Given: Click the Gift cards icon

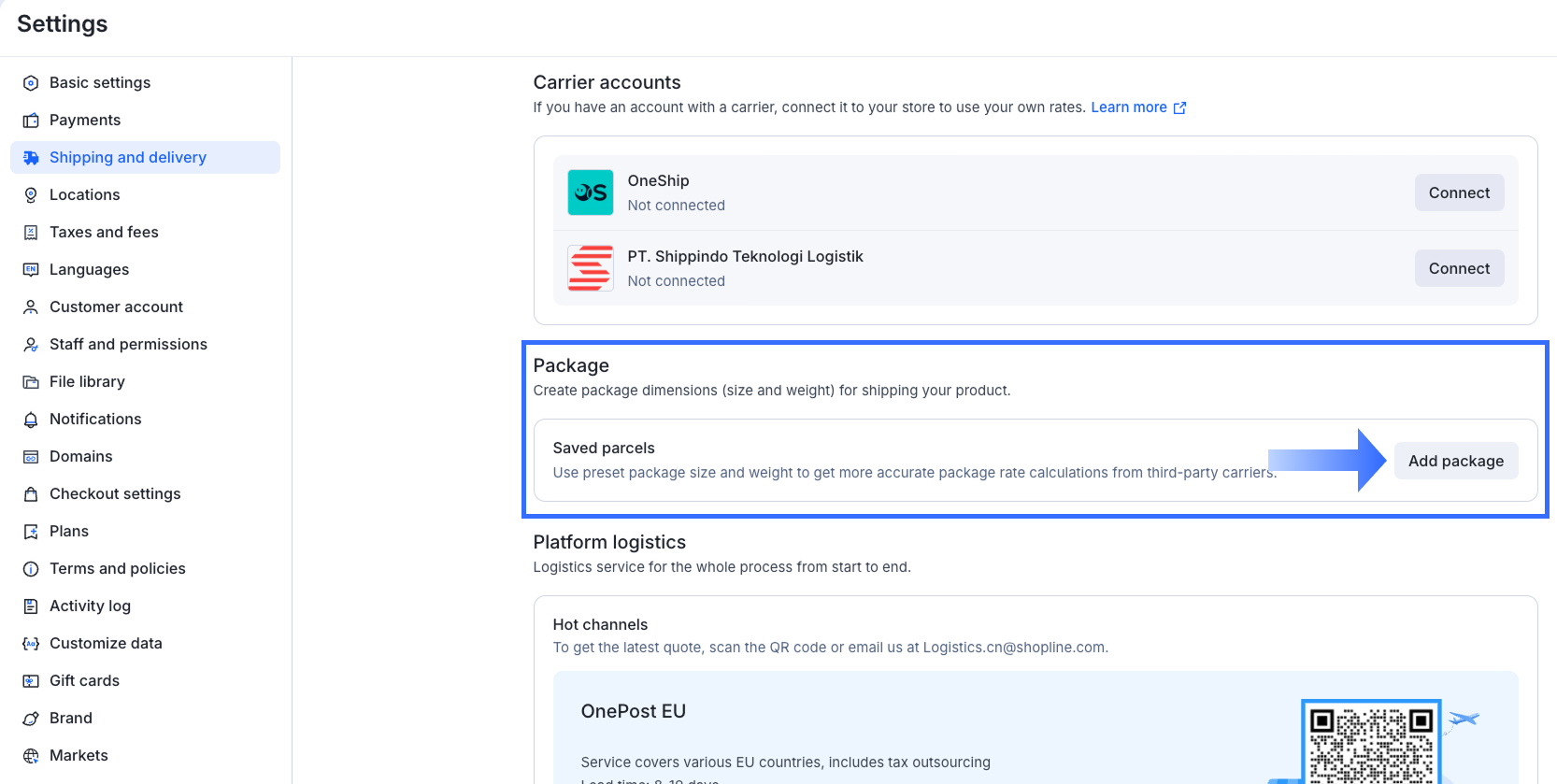Looking at the screenshot, I should pyautogui.click(x=31, y=681).
